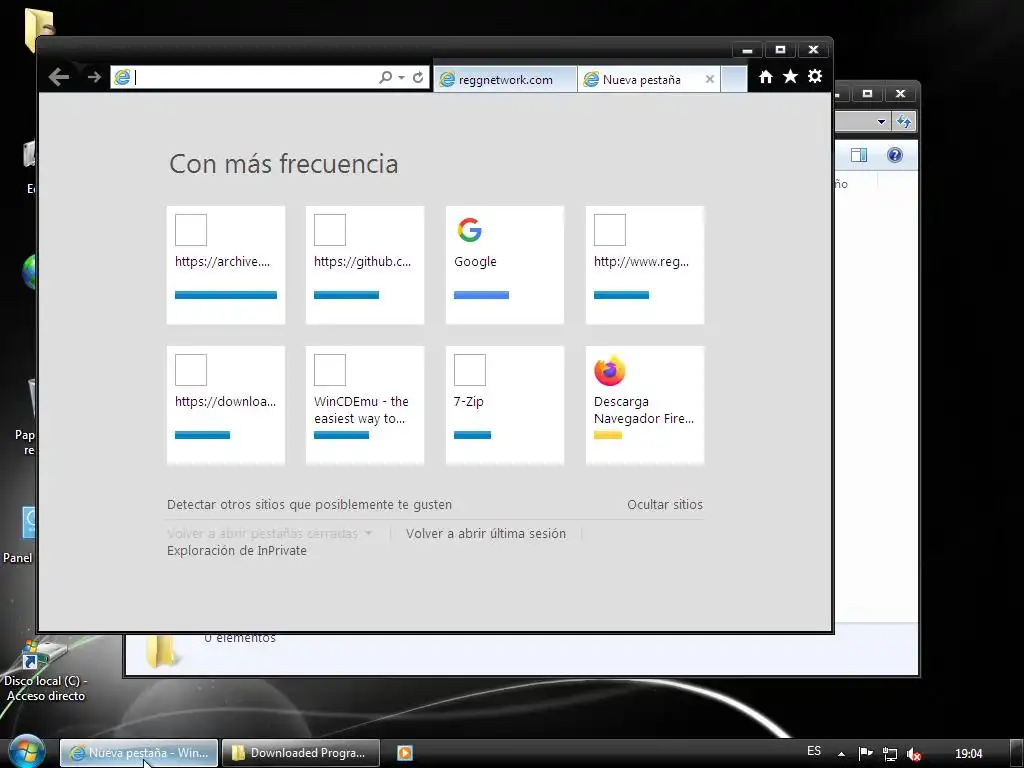Image resolution: width=1024 pixels, height=768 pixels.
Task: Click the muted volume tray icon
Action: click(x=914, y=754)
